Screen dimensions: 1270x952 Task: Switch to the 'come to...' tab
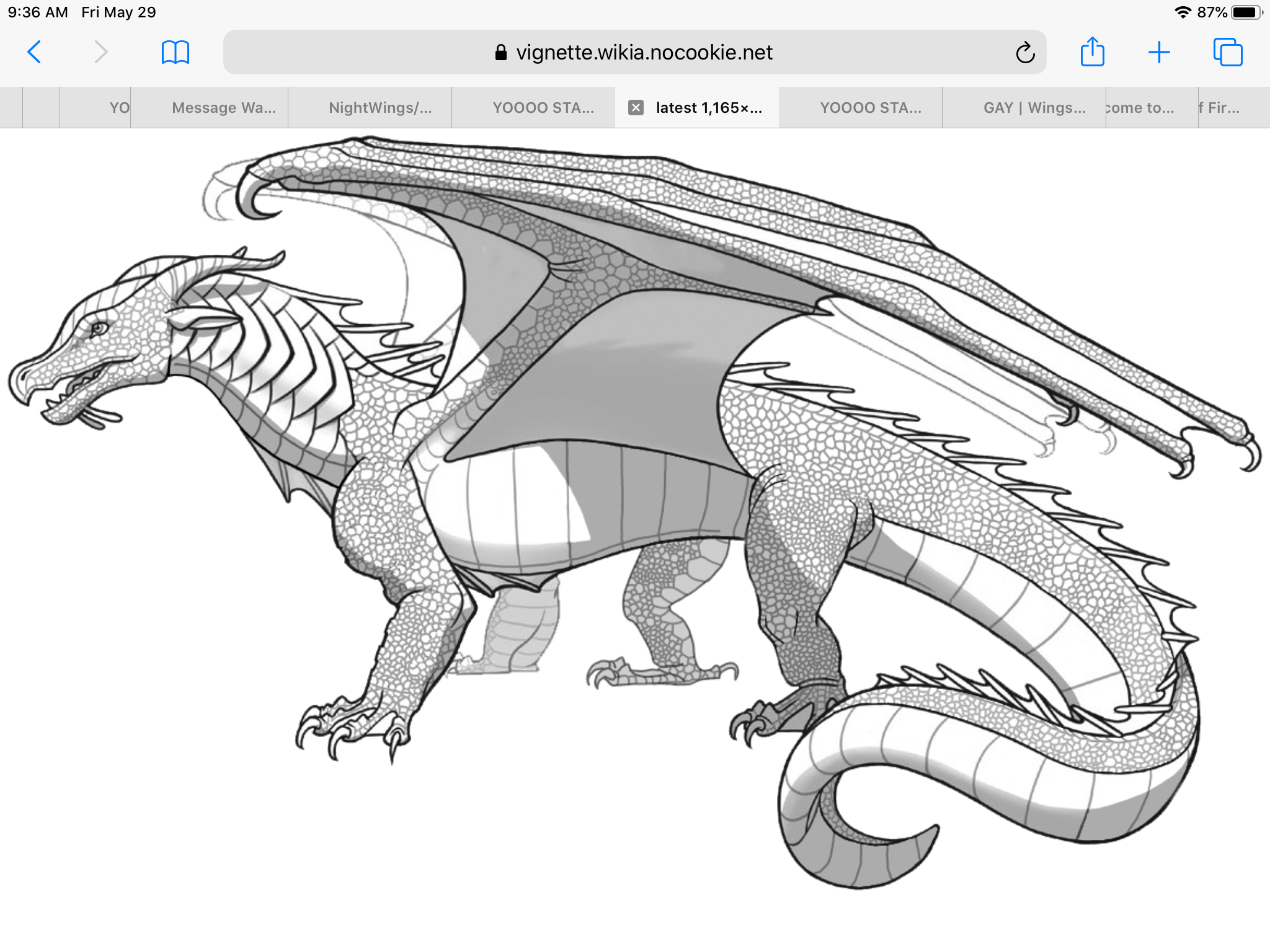(x=1140, y=108)
